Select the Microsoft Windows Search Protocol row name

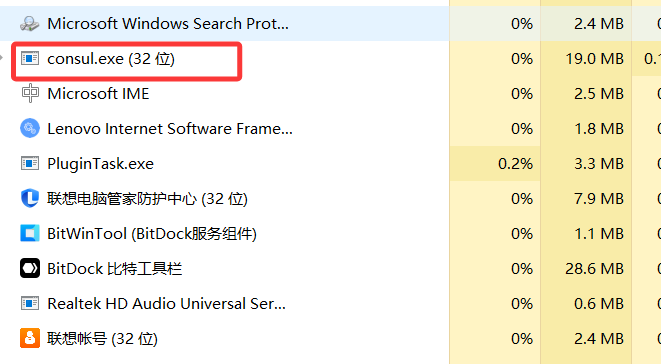click(168, 24)
